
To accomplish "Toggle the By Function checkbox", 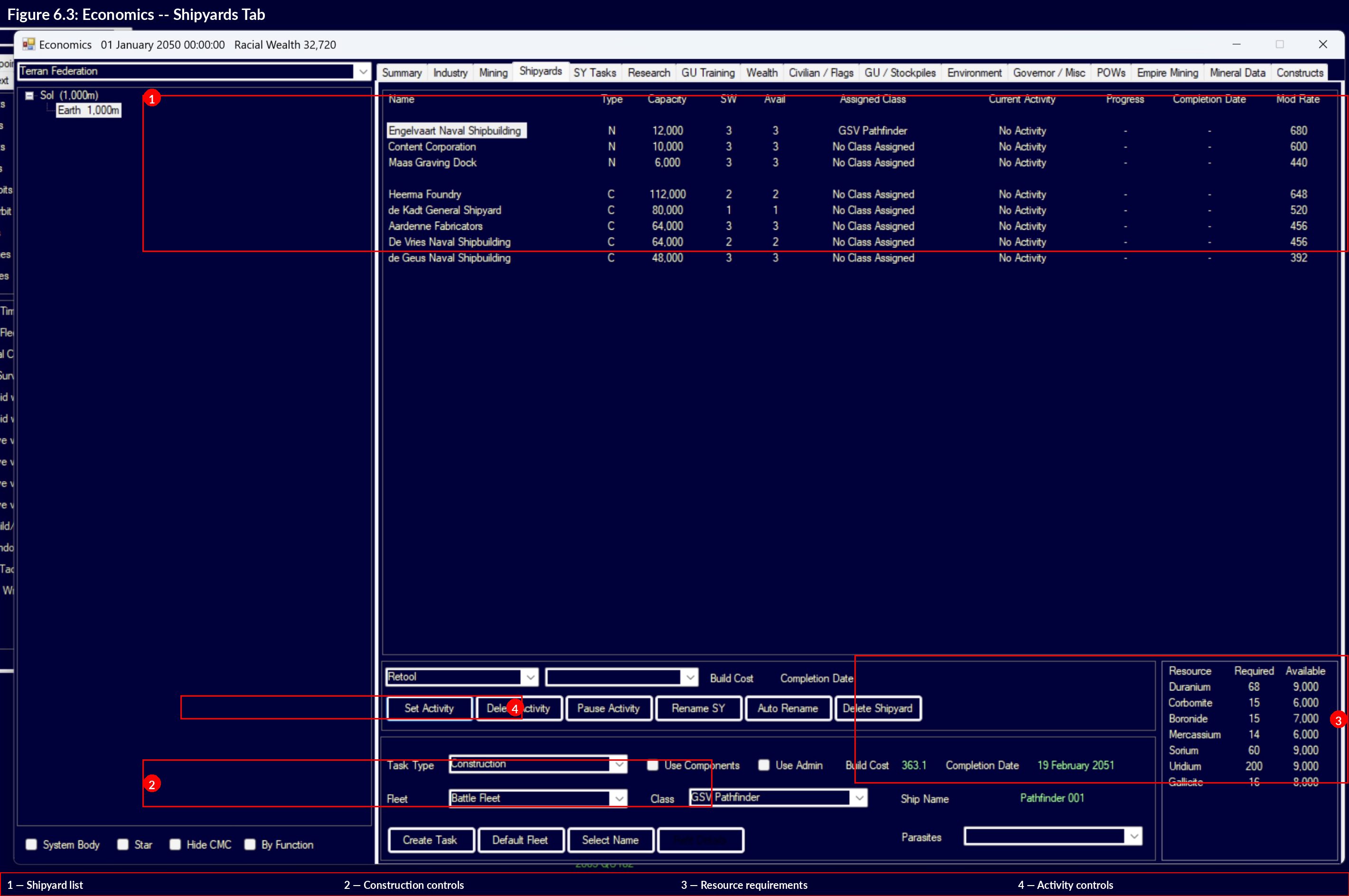I will pos(249,845).
